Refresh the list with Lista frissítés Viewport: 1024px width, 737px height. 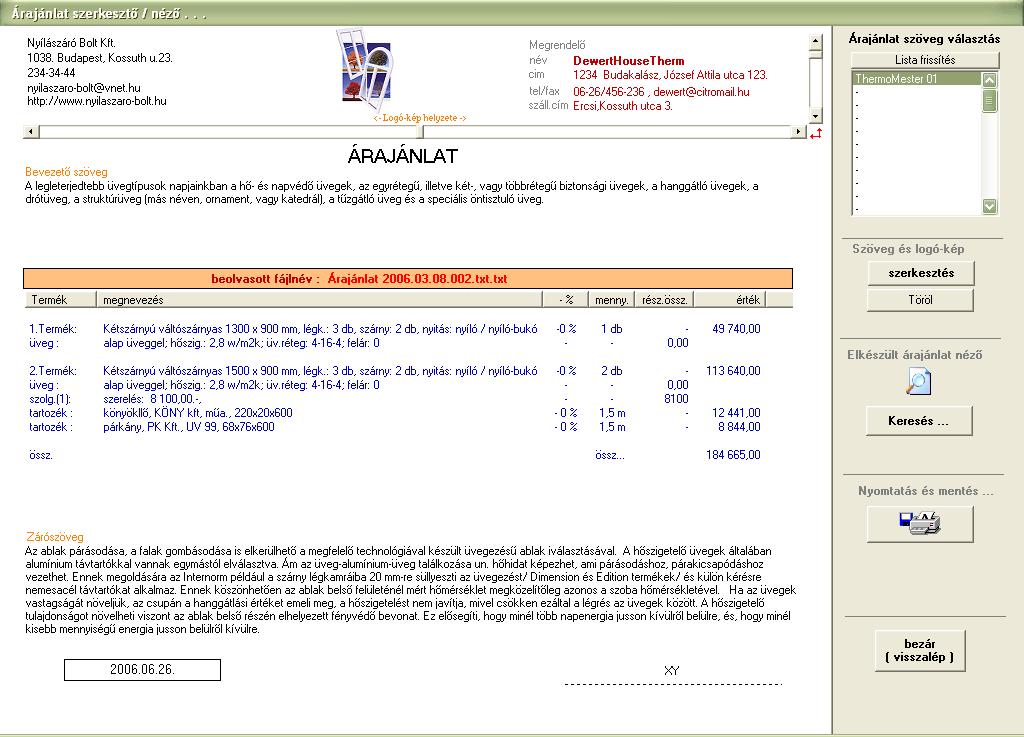(925, 59)
